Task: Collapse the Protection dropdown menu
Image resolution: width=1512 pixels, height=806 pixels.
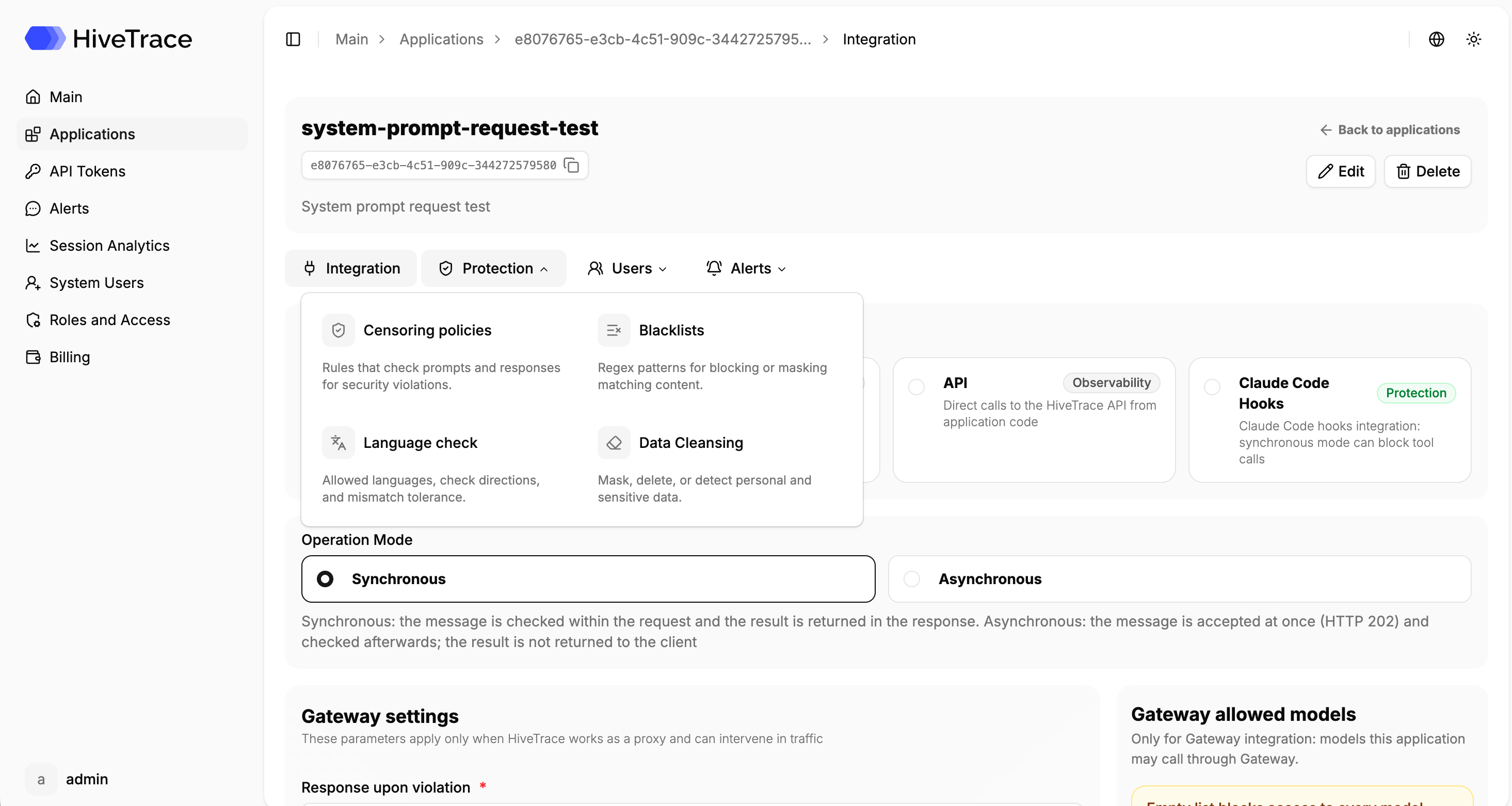Action: 494,268
